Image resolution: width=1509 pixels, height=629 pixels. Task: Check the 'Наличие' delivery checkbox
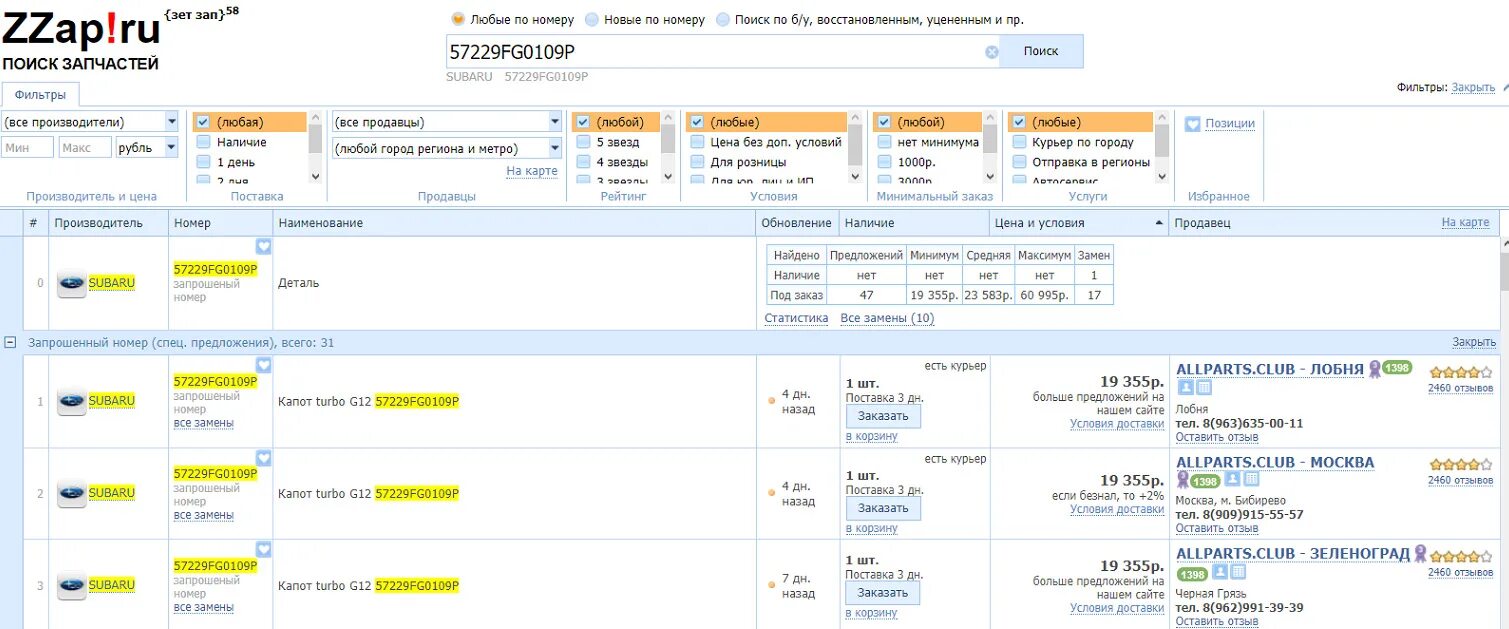tap(203, 142)
